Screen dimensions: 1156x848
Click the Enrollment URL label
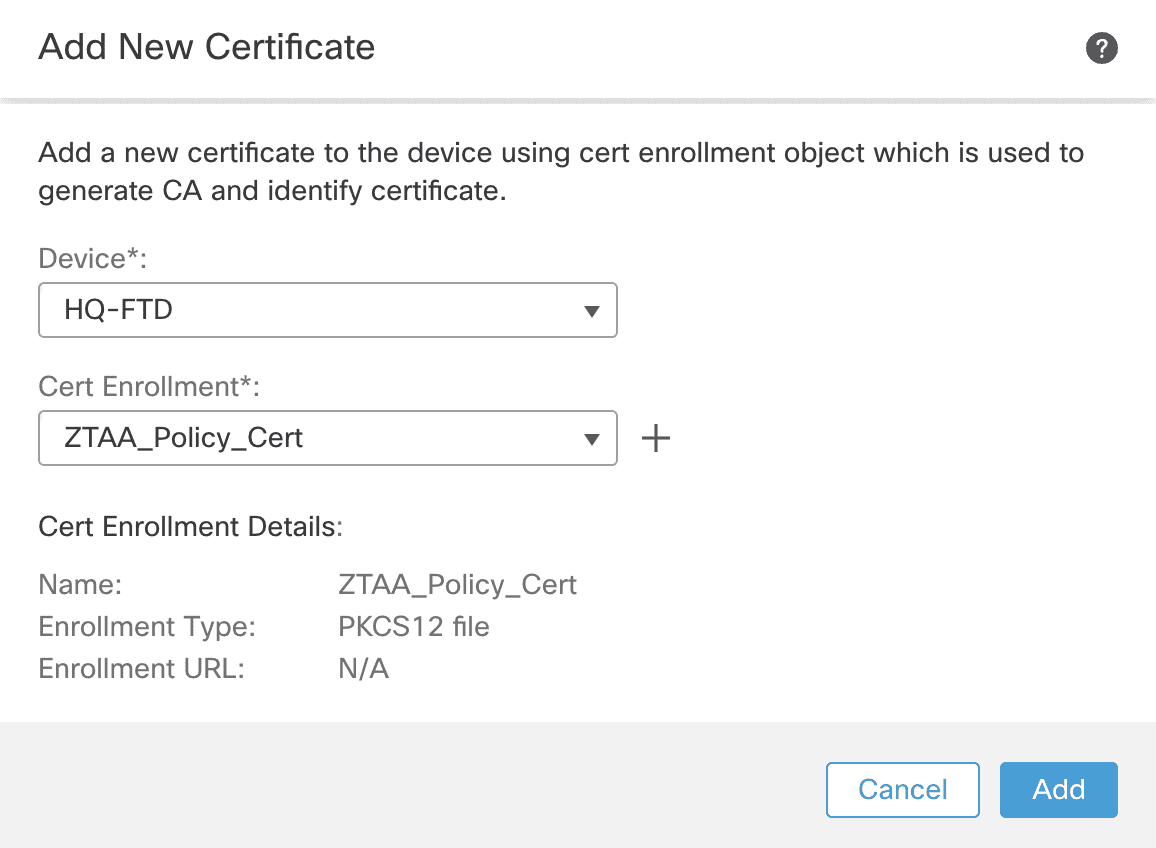pos(141,669)
